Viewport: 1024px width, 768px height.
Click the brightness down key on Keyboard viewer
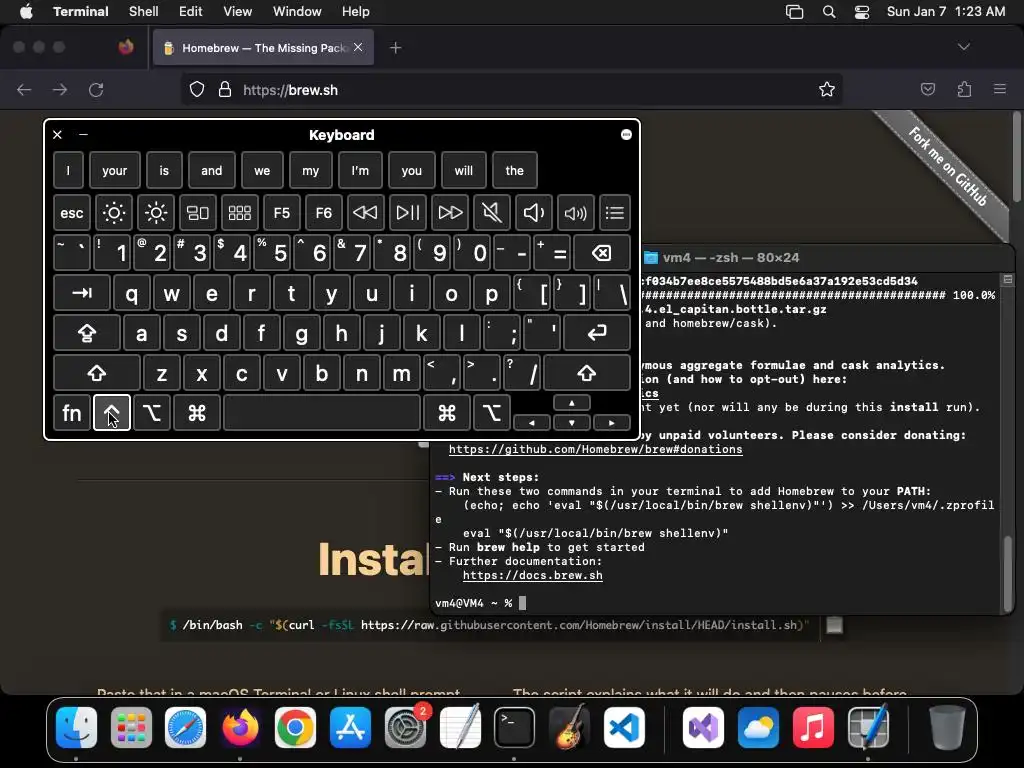[x=114, y=212]
